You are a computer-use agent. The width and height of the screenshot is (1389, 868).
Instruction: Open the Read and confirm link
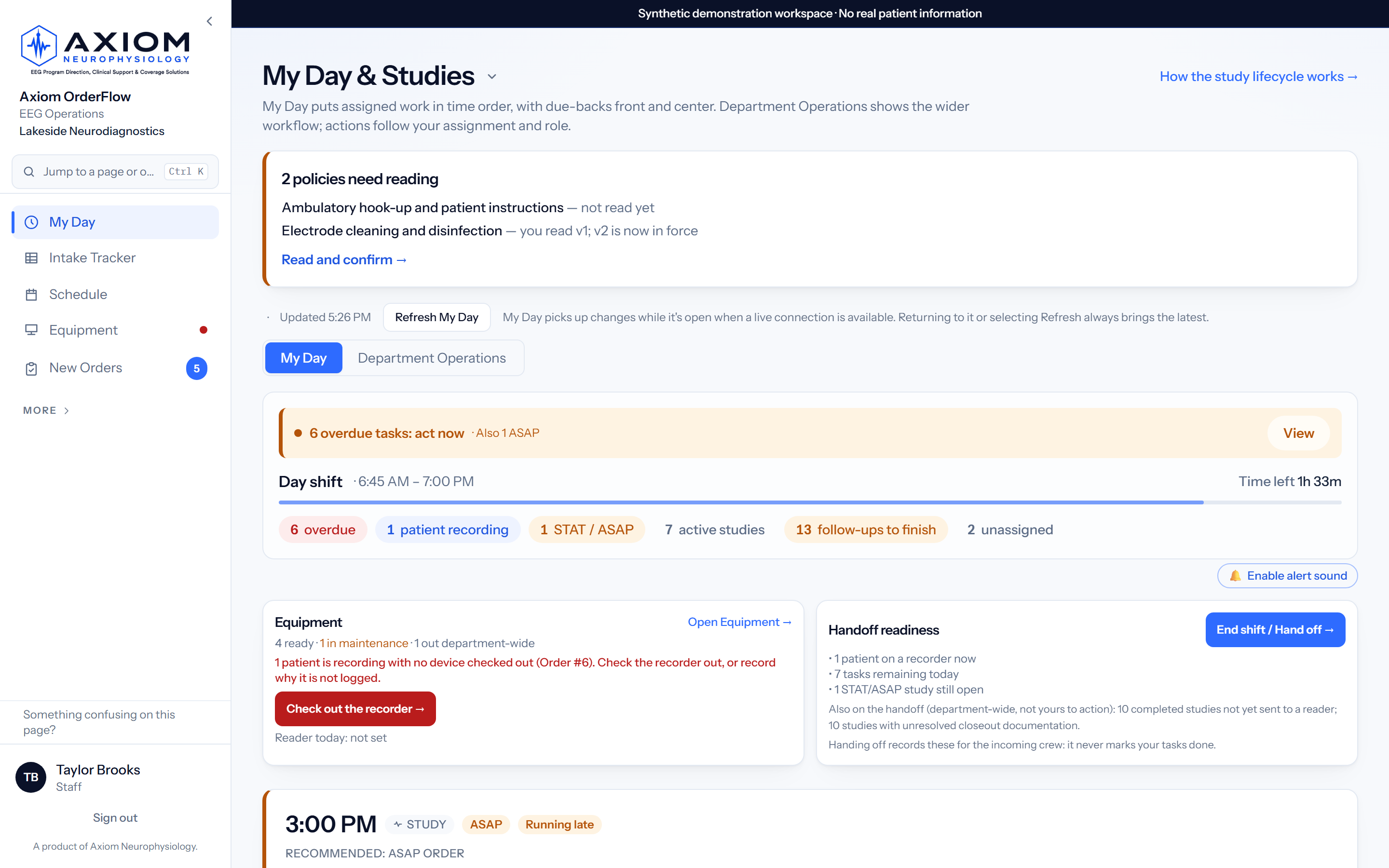[344, 259]
